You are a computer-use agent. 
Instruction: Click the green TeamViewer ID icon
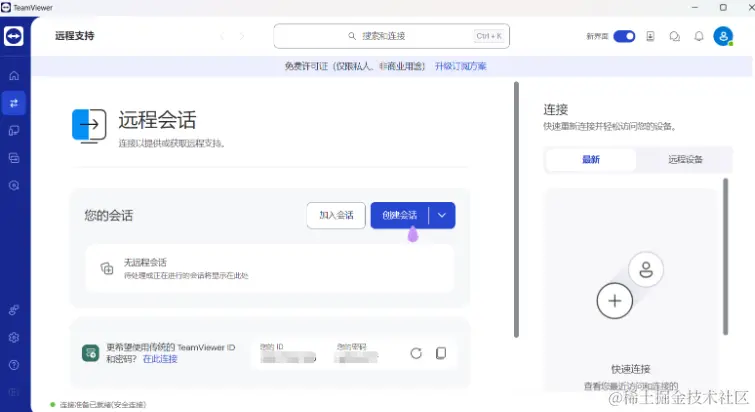click(91, 353)
